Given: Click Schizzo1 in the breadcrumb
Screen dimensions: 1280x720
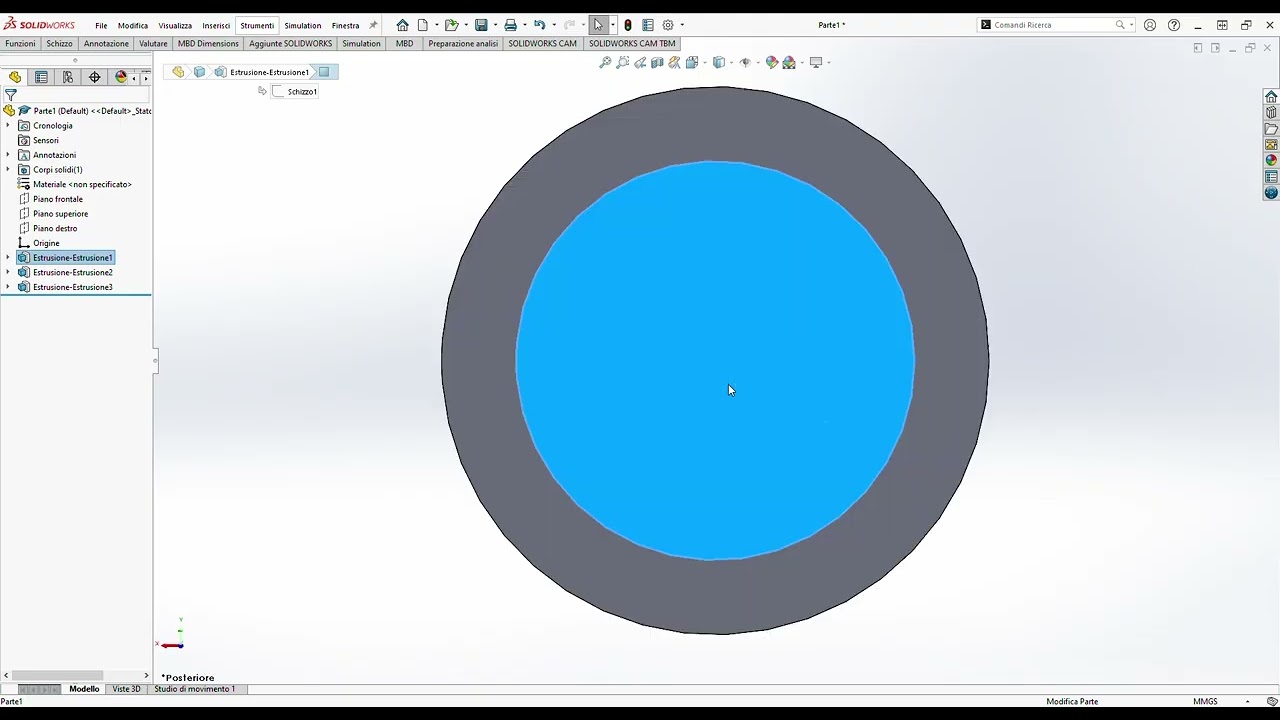Looking at the screenshot, I should point(295,91).
